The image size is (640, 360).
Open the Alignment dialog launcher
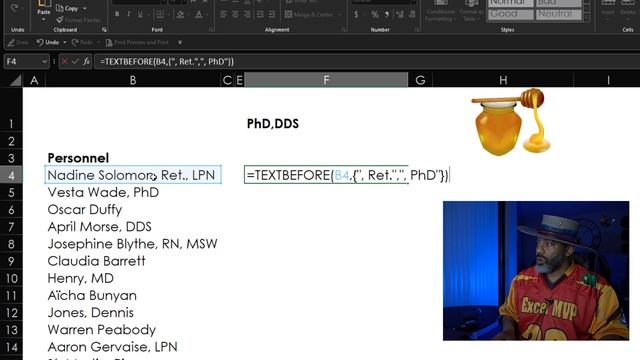[x=344, y=30]
